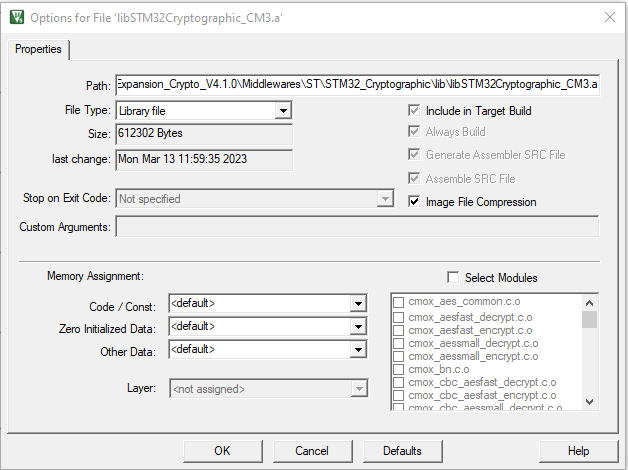
Task: Enable the Select Modules checkbox
Action: [x=453, y=277]
